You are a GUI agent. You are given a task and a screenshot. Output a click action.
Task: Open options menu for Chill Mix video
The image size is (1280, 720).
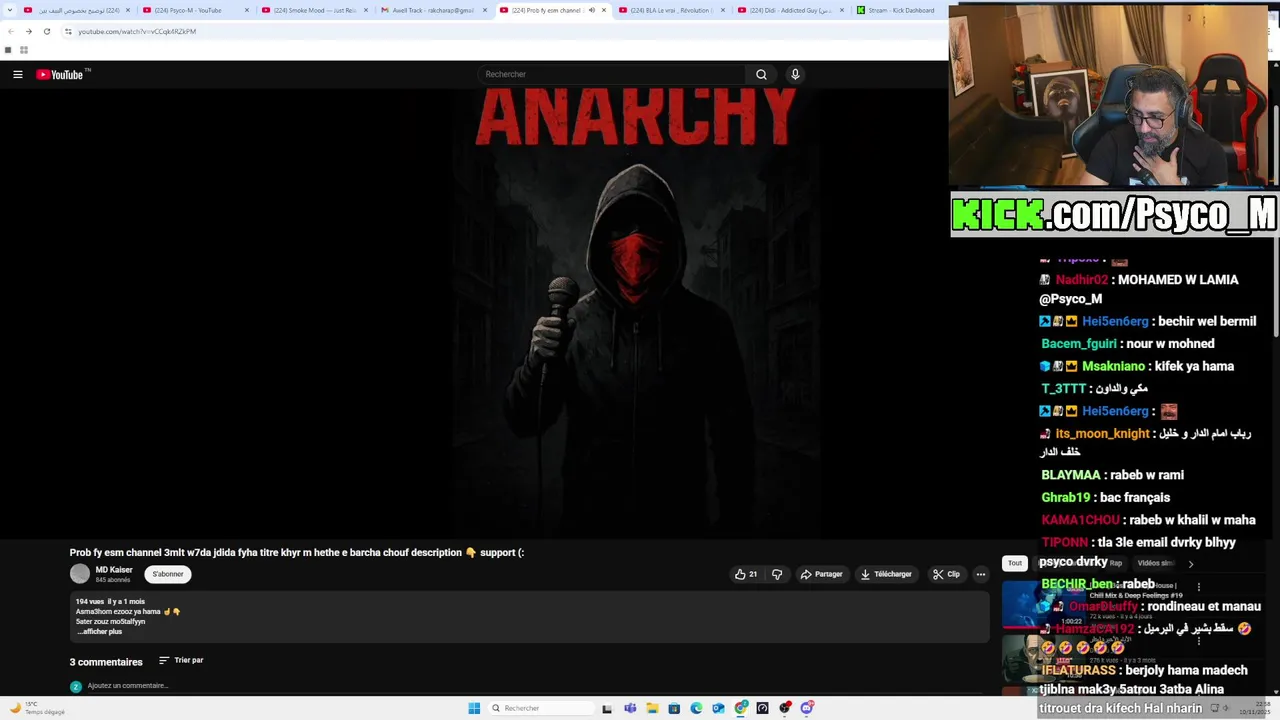pos(1198,587)
